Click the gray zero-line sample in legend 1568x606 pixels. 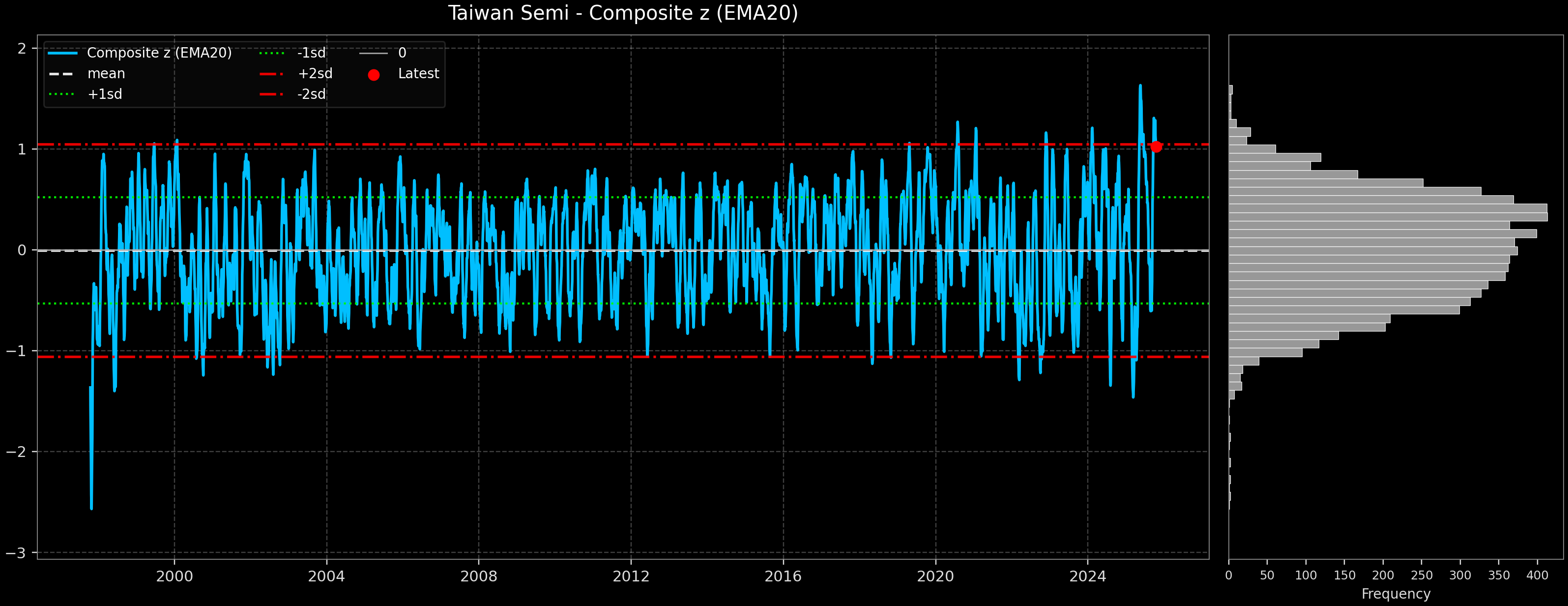[374, 52]
